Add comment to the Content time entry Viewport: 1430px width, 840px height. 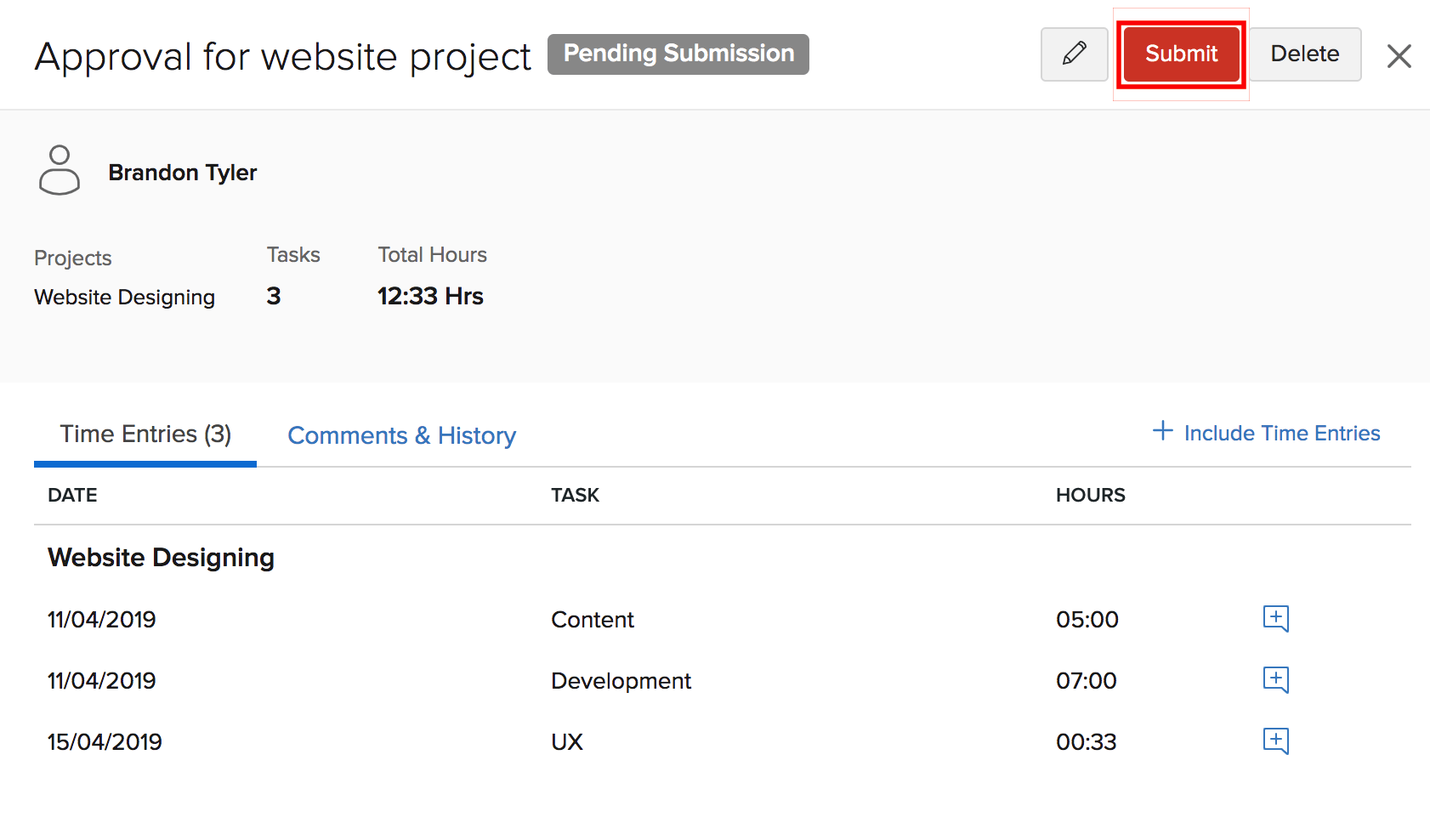1275,618
